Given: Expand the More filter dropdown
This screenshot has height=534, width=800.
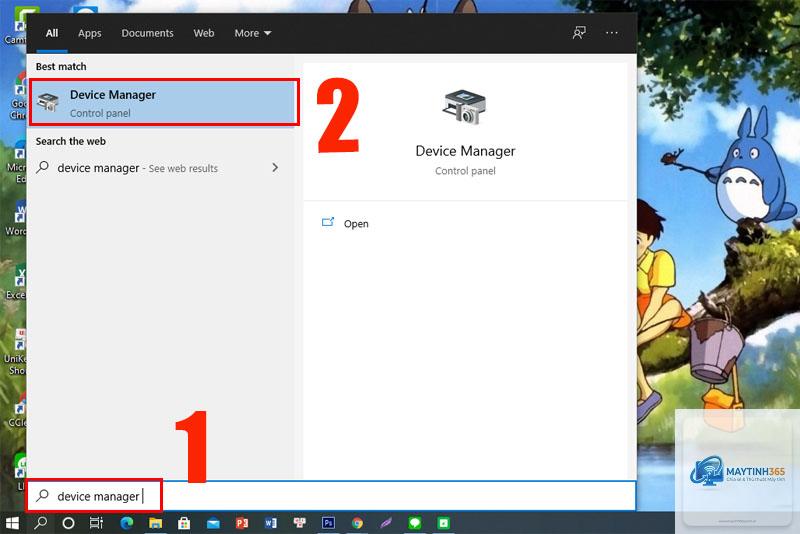Looking at the screenshot, I should point(253,33).
